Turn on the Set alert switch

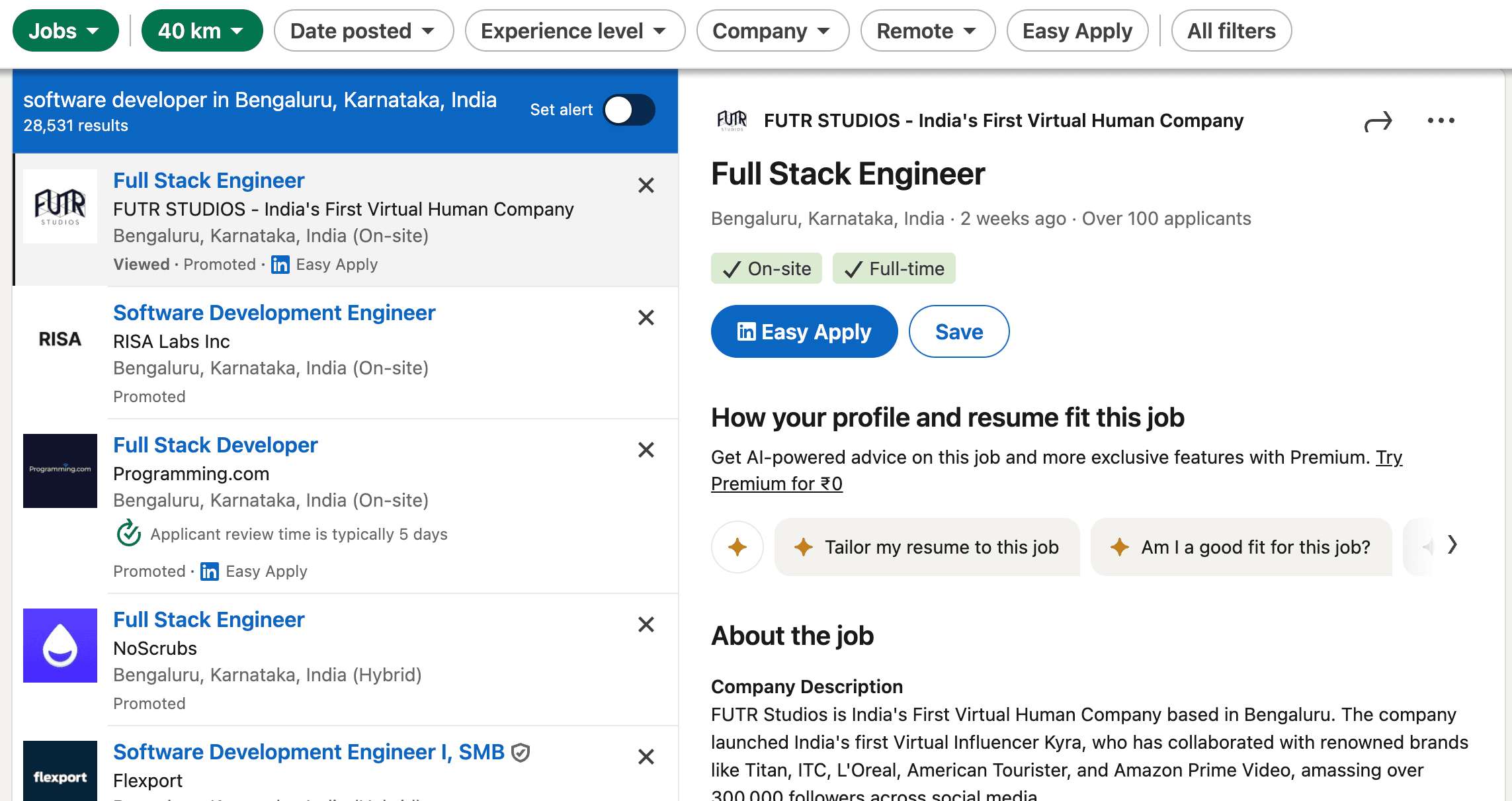pos(629,110)
